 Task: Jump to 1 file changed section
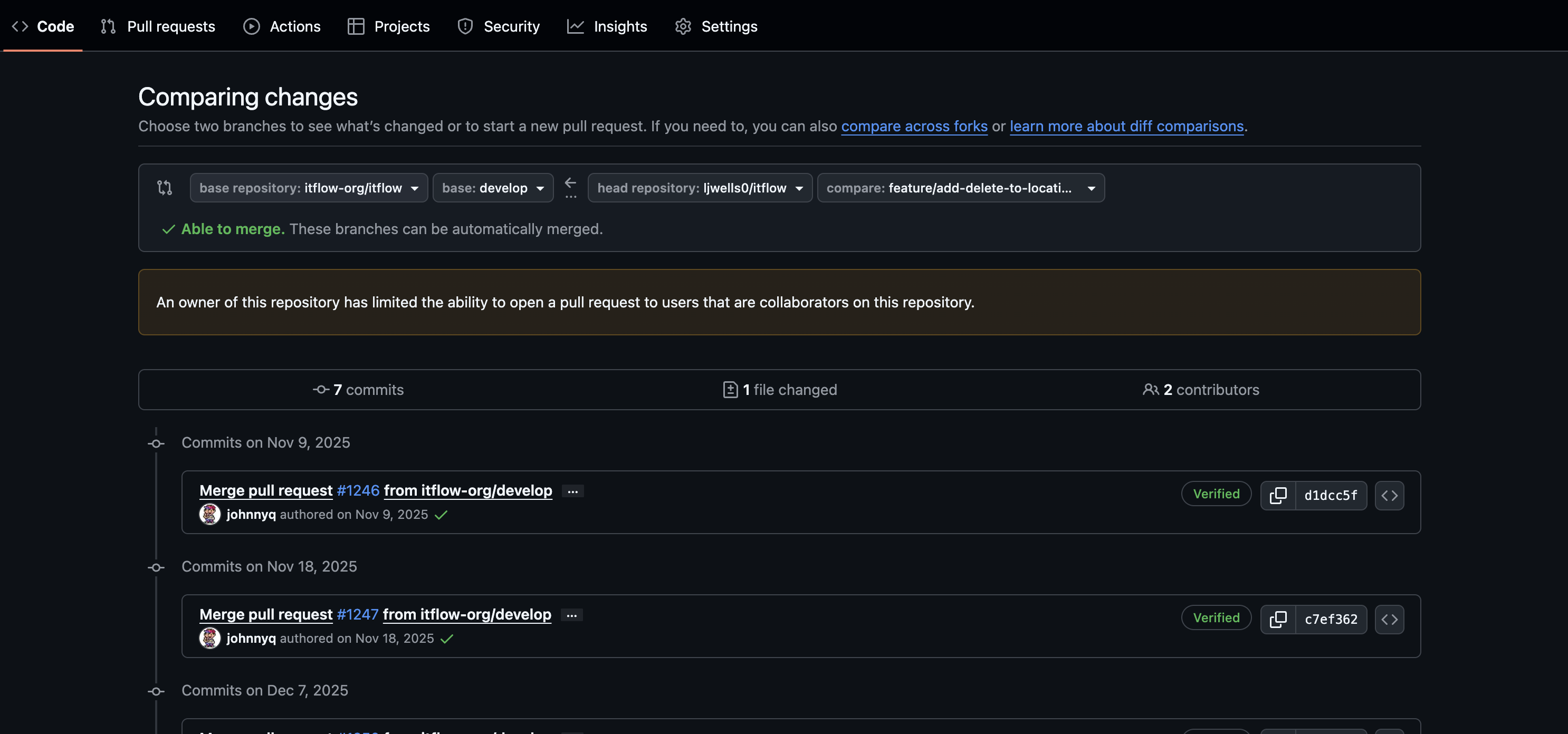coord(780,390)
